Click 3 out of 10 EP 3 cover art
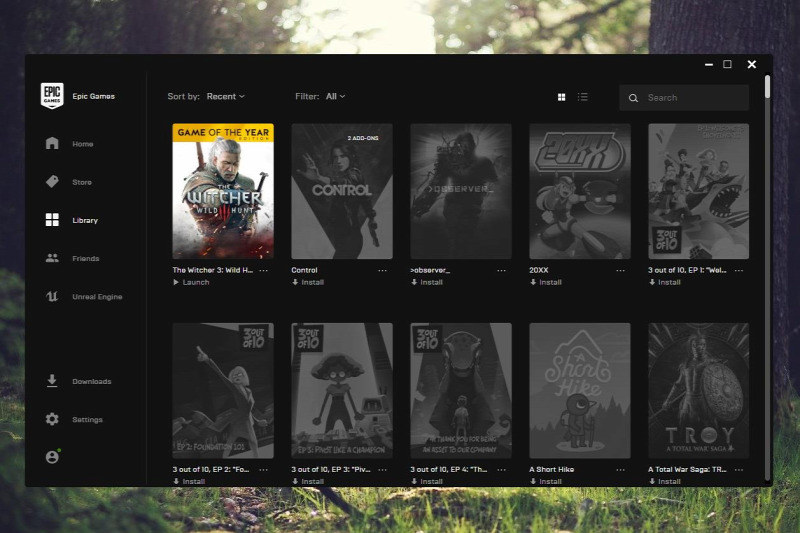 pyautogui.click(x=342, y=391)
